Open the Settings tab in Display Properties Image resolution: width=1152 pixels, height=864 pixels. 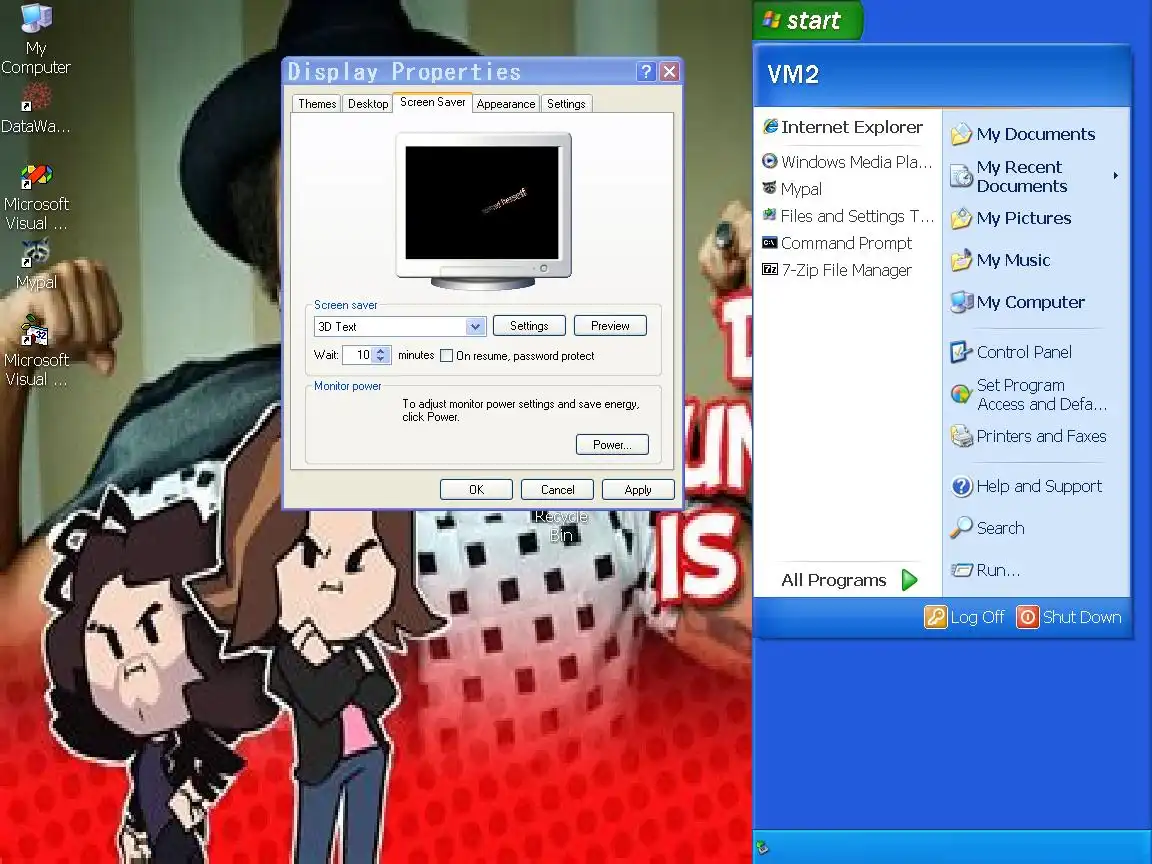(566, 104)
